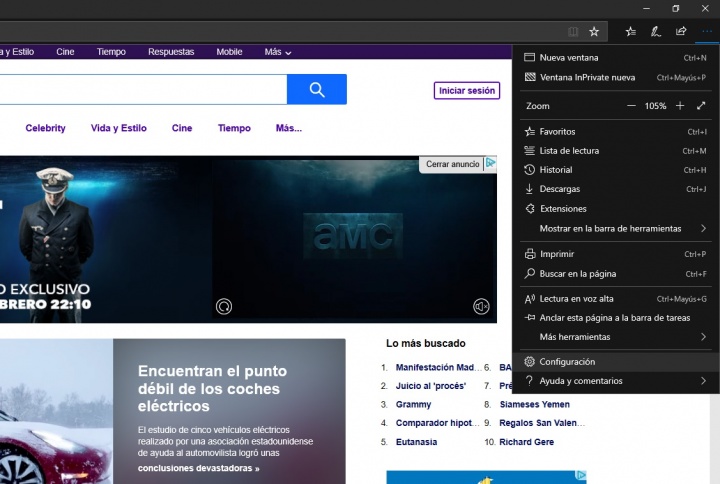
Task: Open Historial
Action: (x=615, y=170)
